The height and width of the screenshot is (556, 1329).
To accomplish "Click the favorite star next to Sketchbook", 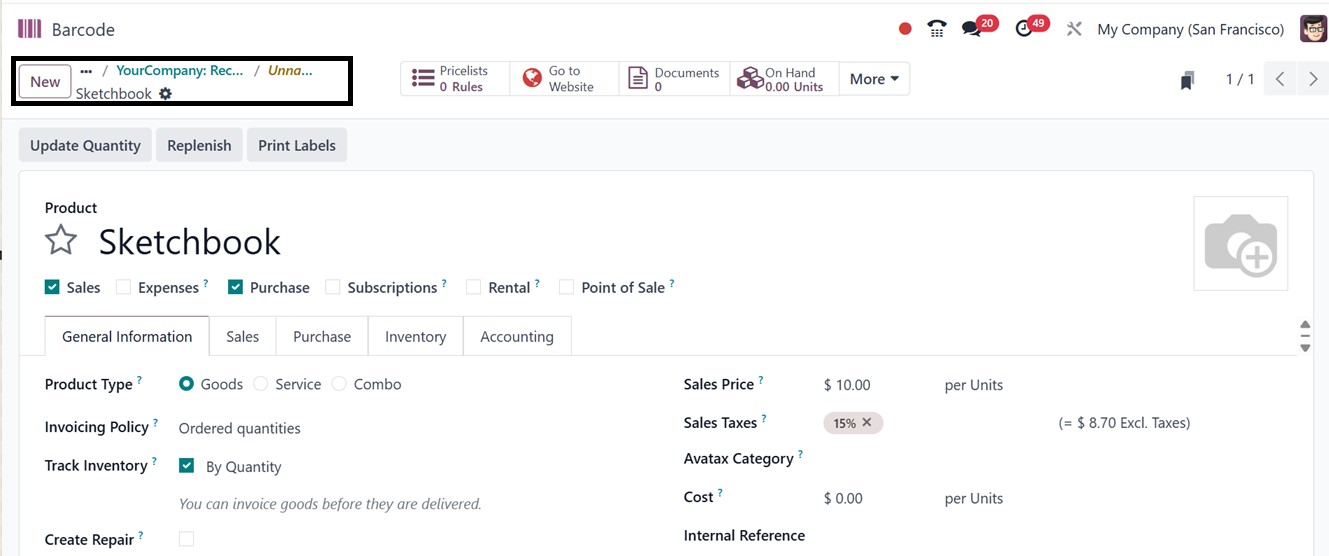I will tap(61, 241).
